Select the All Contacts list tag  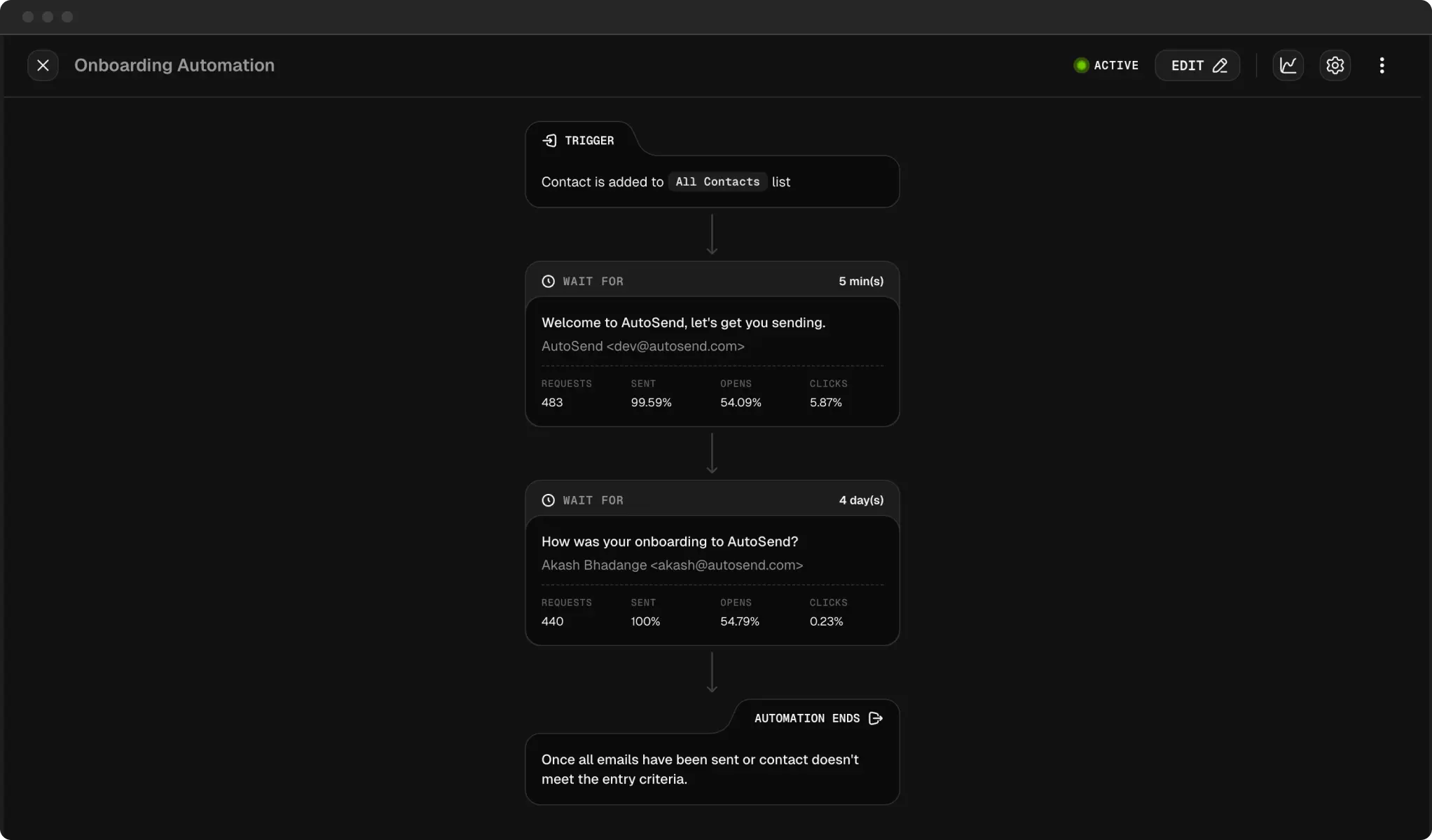point(717,182)
